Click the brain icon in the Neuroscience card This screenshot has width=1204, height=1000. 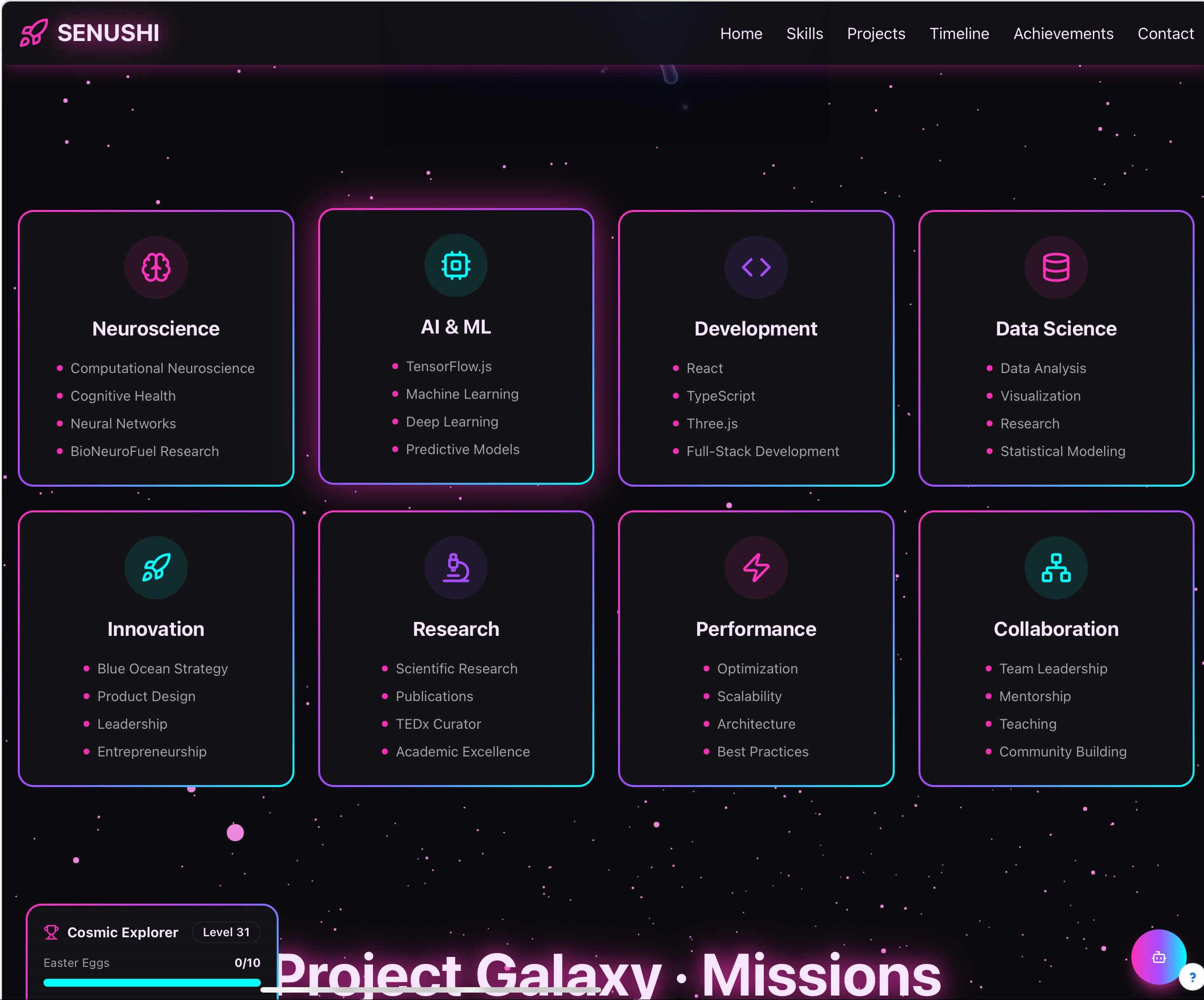tap(156, 267)
